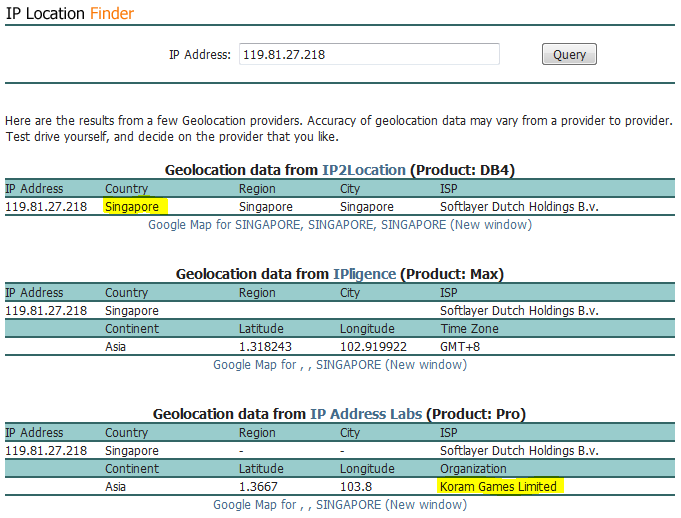Image resolution: width=681 pixels, height=518 pixels.
Task: Click longitude value 102.919922
Action: (x=373, y=347)
